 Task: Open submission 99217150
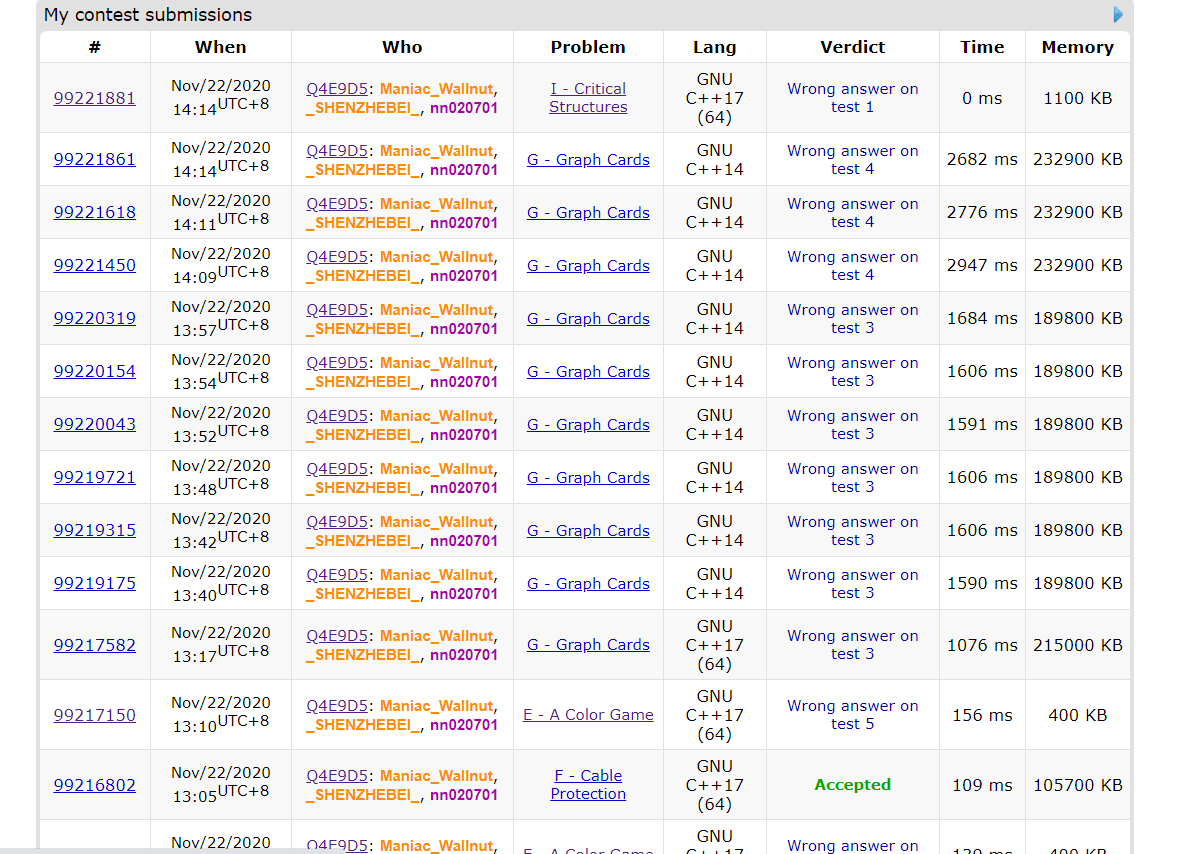click(94, 715)
